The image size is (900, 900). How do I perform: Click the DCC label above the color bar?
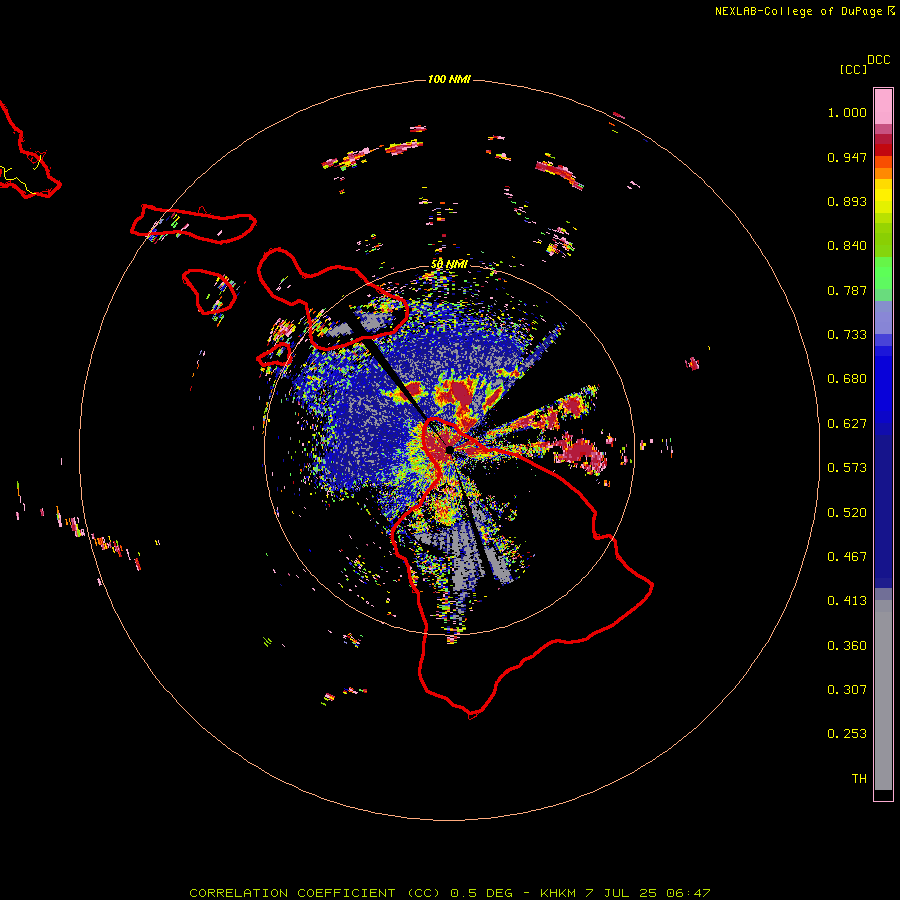pyautogui.click(x=878, y=60)
